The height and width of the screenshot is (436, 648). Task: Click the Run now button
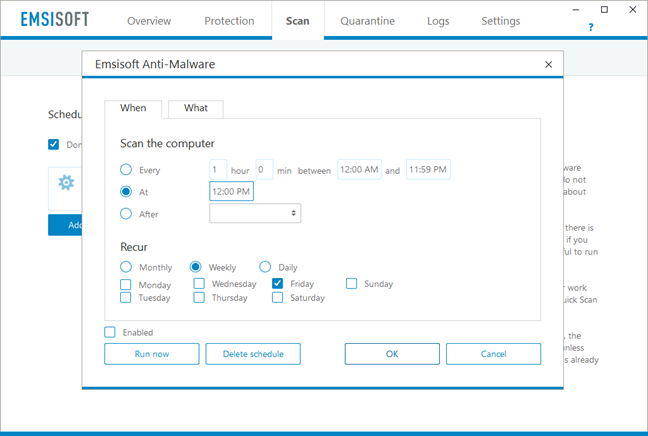coord(152,354)
